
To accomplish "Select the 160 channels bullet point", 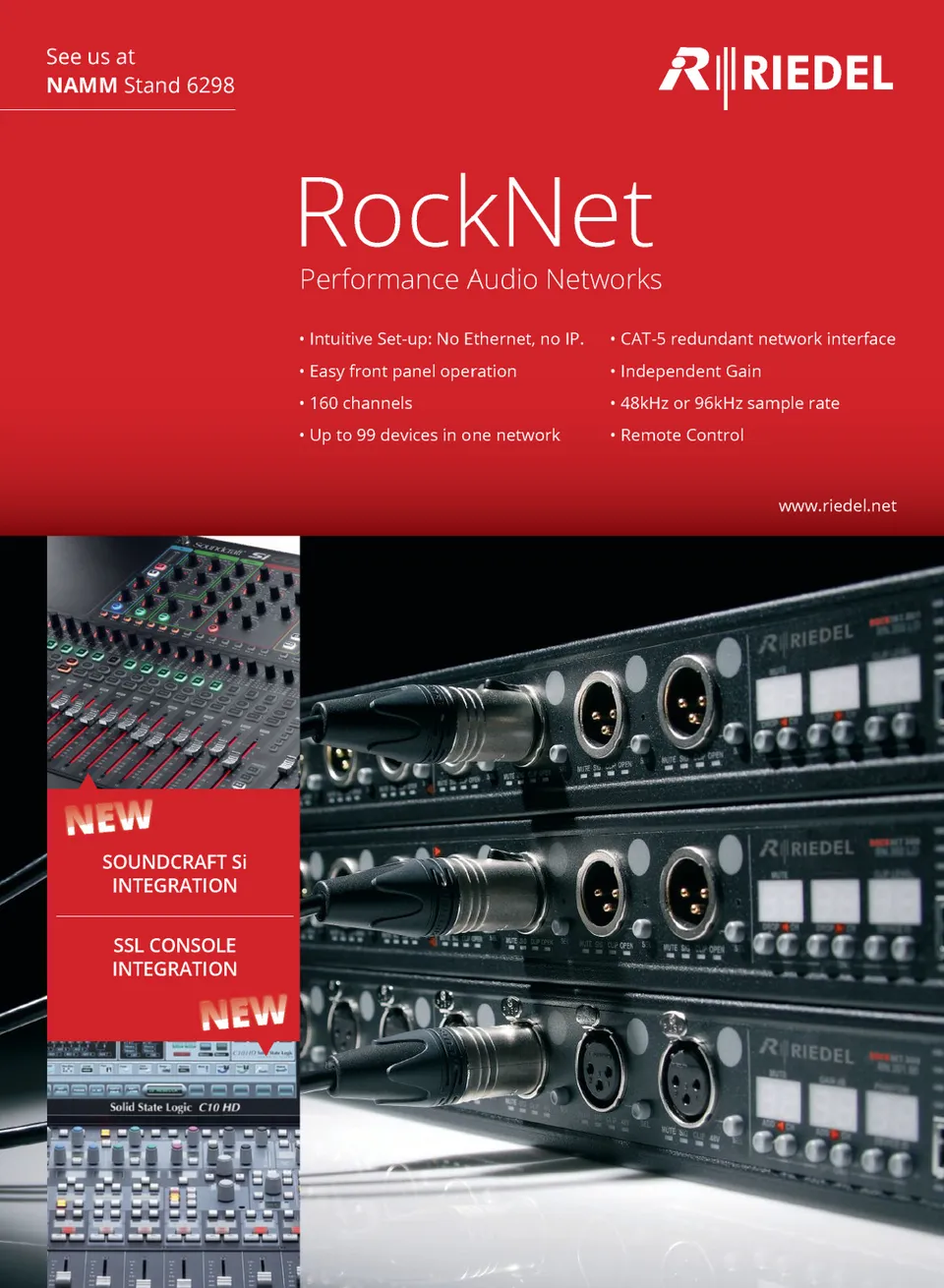I will (x=360, y=403).
